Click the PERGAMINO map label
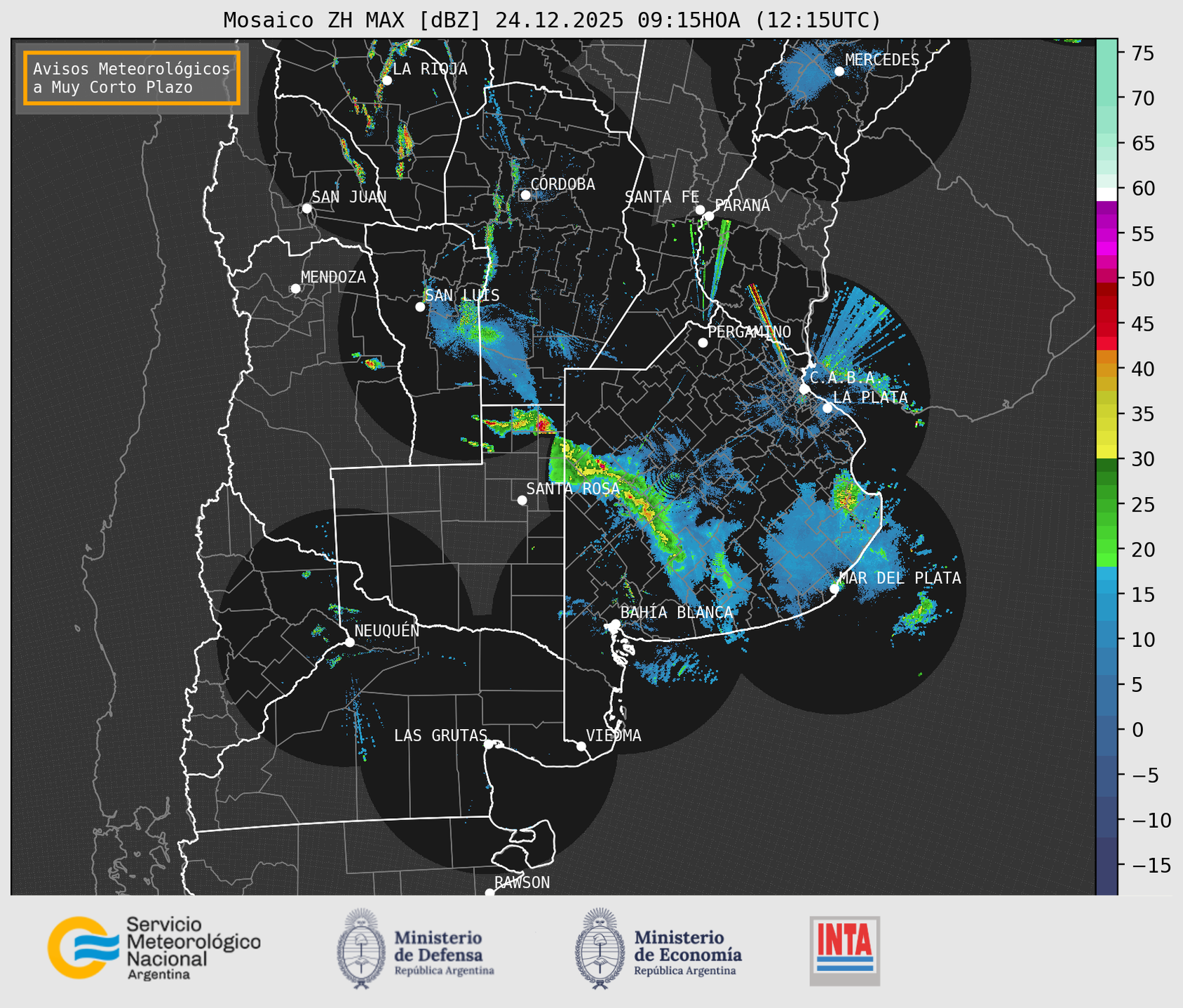Image resolution: width=1183 pixels, height=1008 pixels. click(x=750, y=332)
